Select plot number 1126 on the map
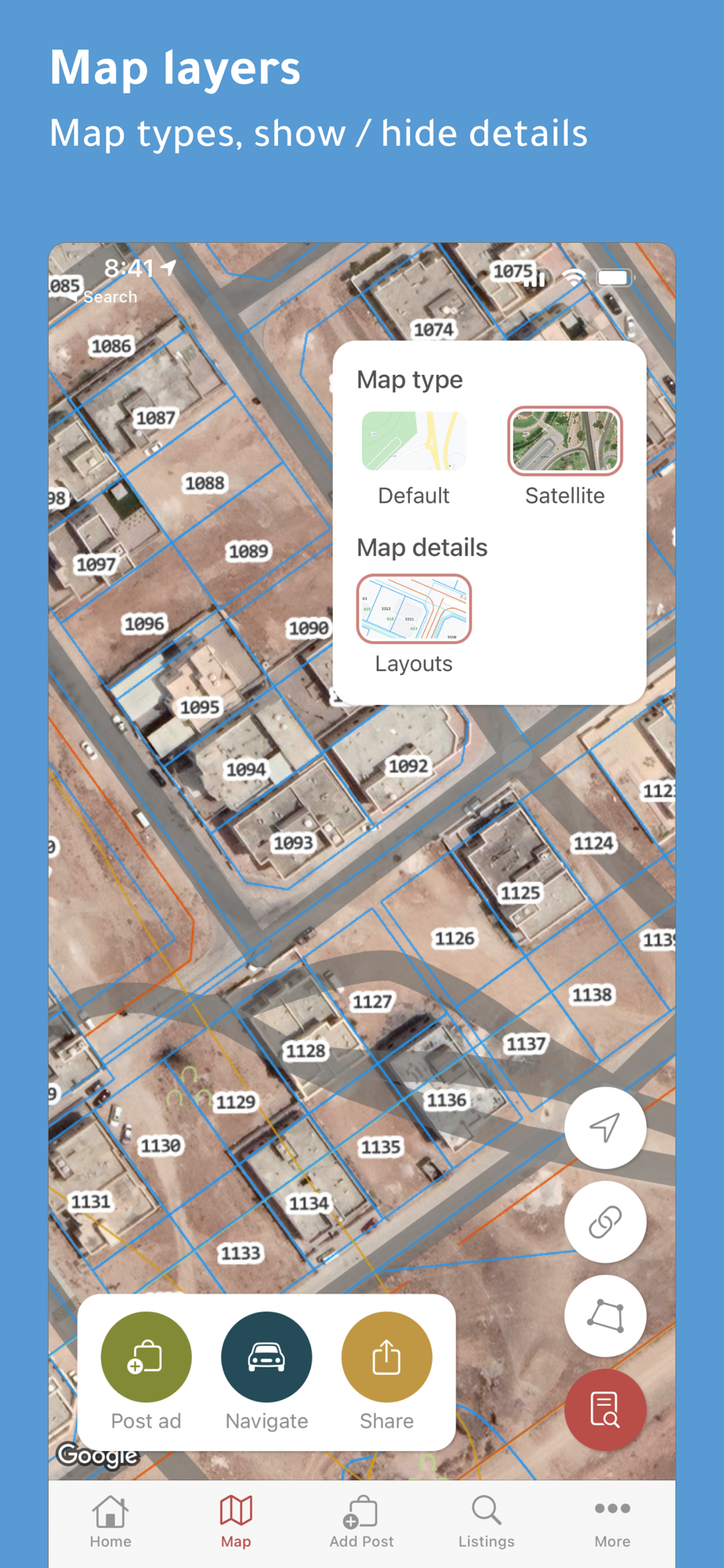 [454, 938]
